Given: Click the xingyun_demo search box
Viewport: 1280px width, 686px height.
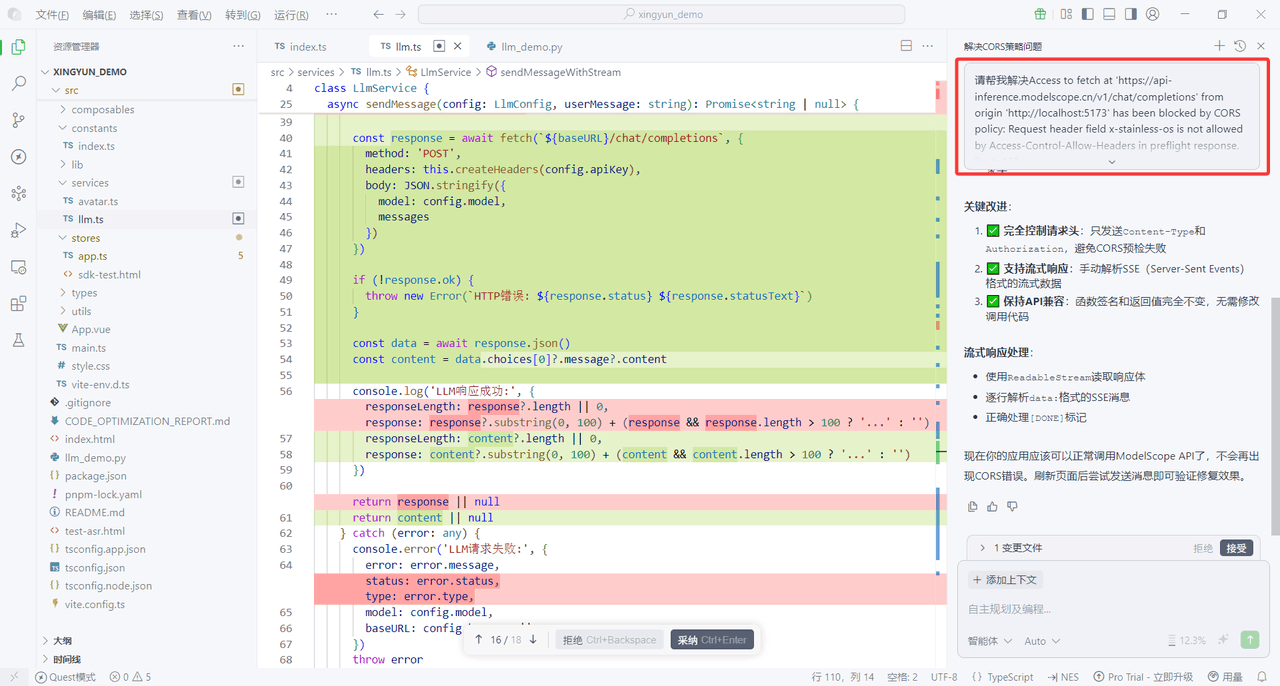Looking at the screenshot, I should click(x=661, y=15).
